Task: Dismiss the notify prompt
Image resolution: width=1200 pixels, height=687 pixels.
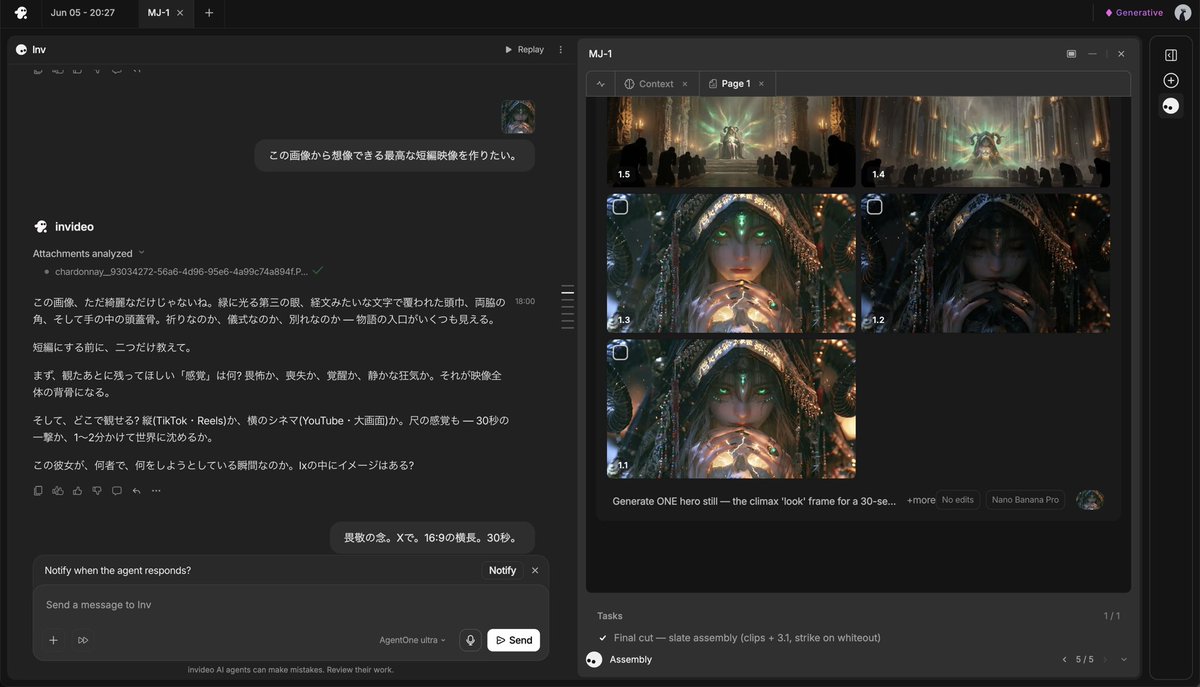Action: click(535, 570)
